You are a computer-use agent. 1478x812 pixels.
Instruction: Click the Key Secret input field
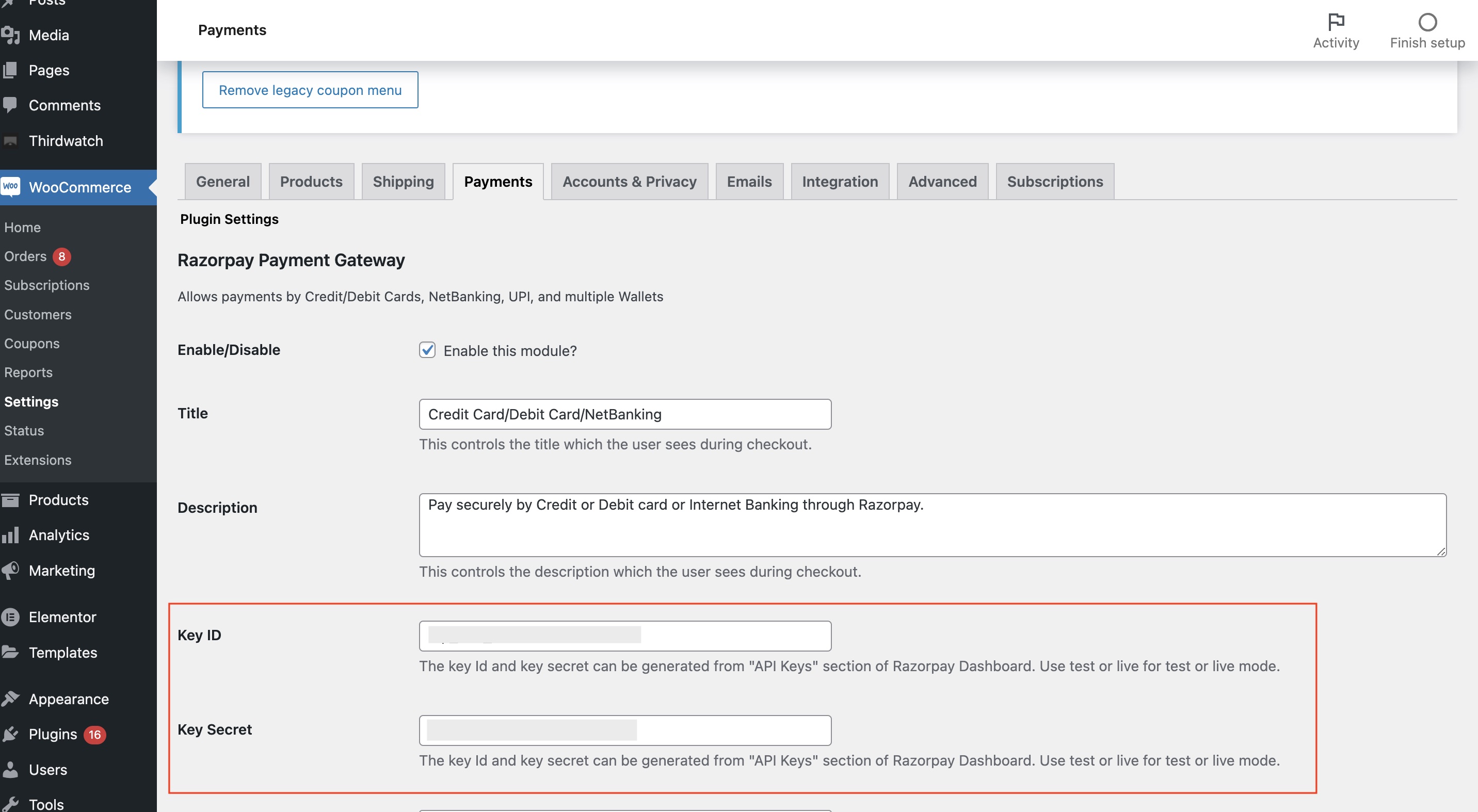625,730
